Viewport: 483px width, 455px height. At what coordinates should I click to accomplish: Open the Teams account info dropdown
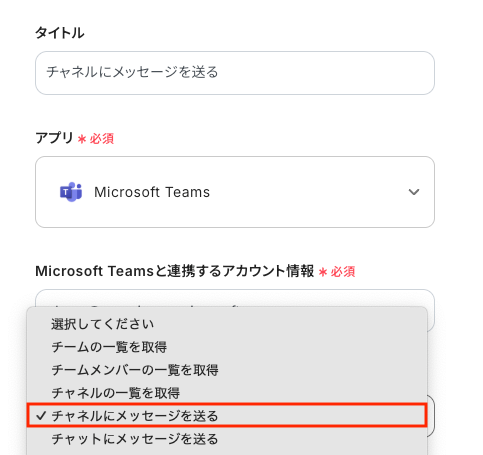235,298
